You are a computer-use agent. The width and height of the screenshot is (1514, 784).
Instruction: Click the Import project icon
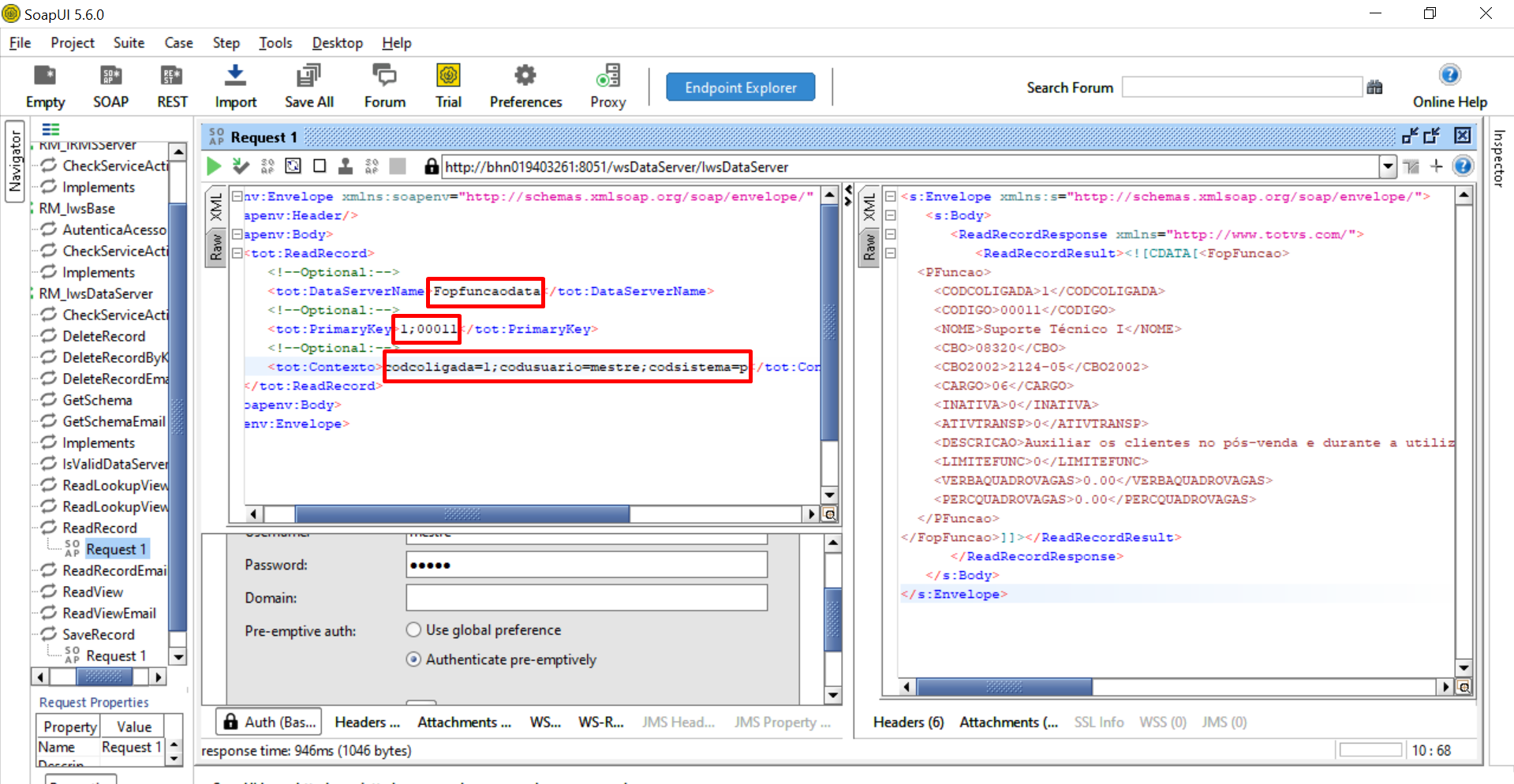pos(235,76)
